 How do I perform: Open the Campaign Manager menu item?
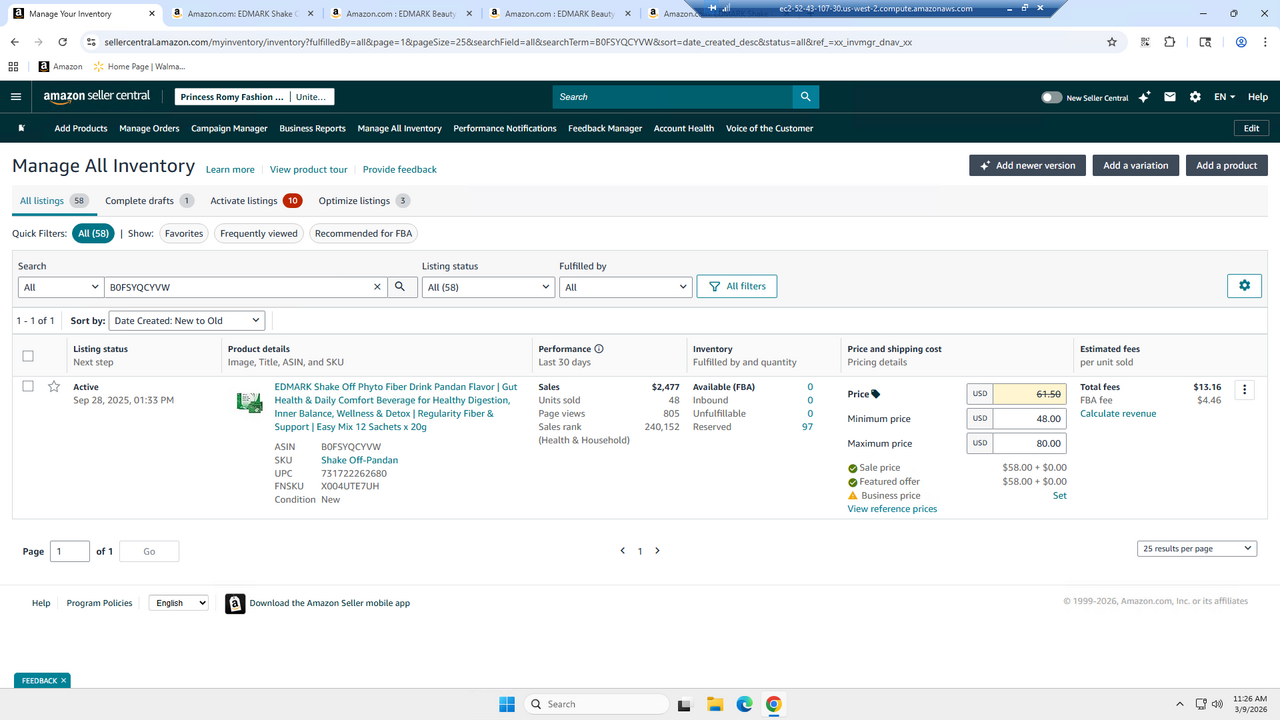tap(229, 128)
